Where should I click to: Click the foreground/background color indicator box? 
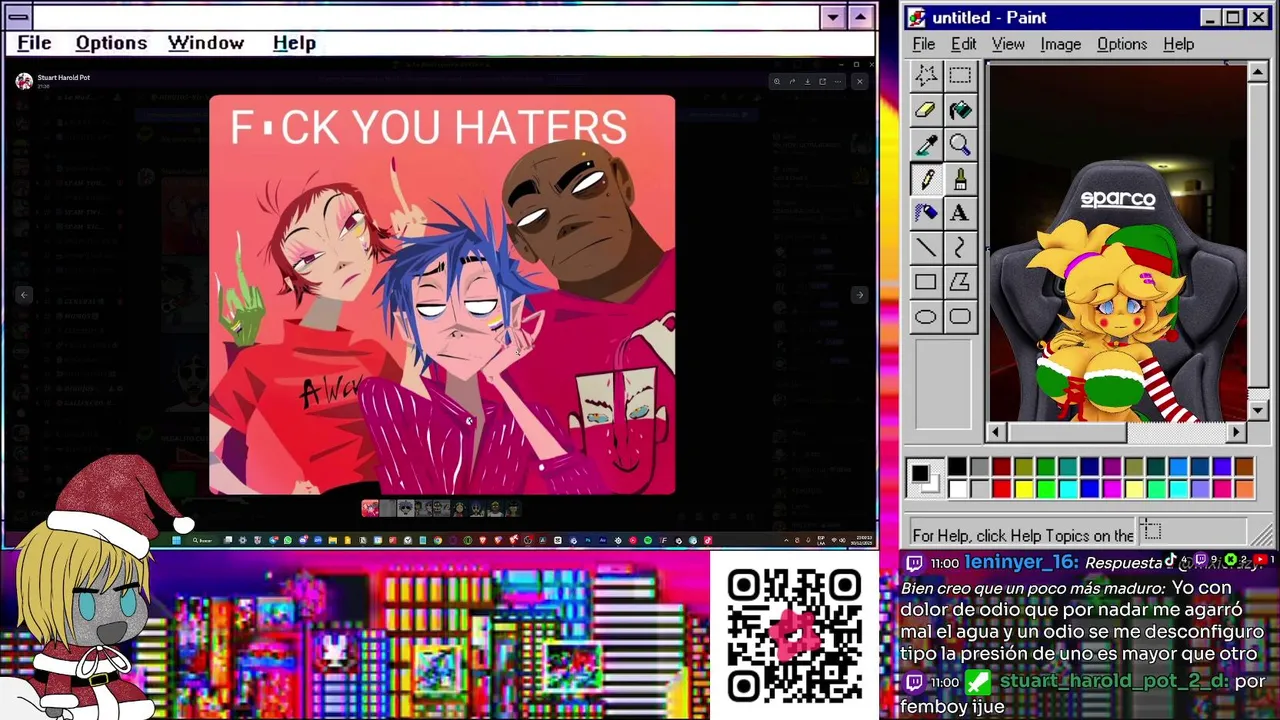point(924,478)
